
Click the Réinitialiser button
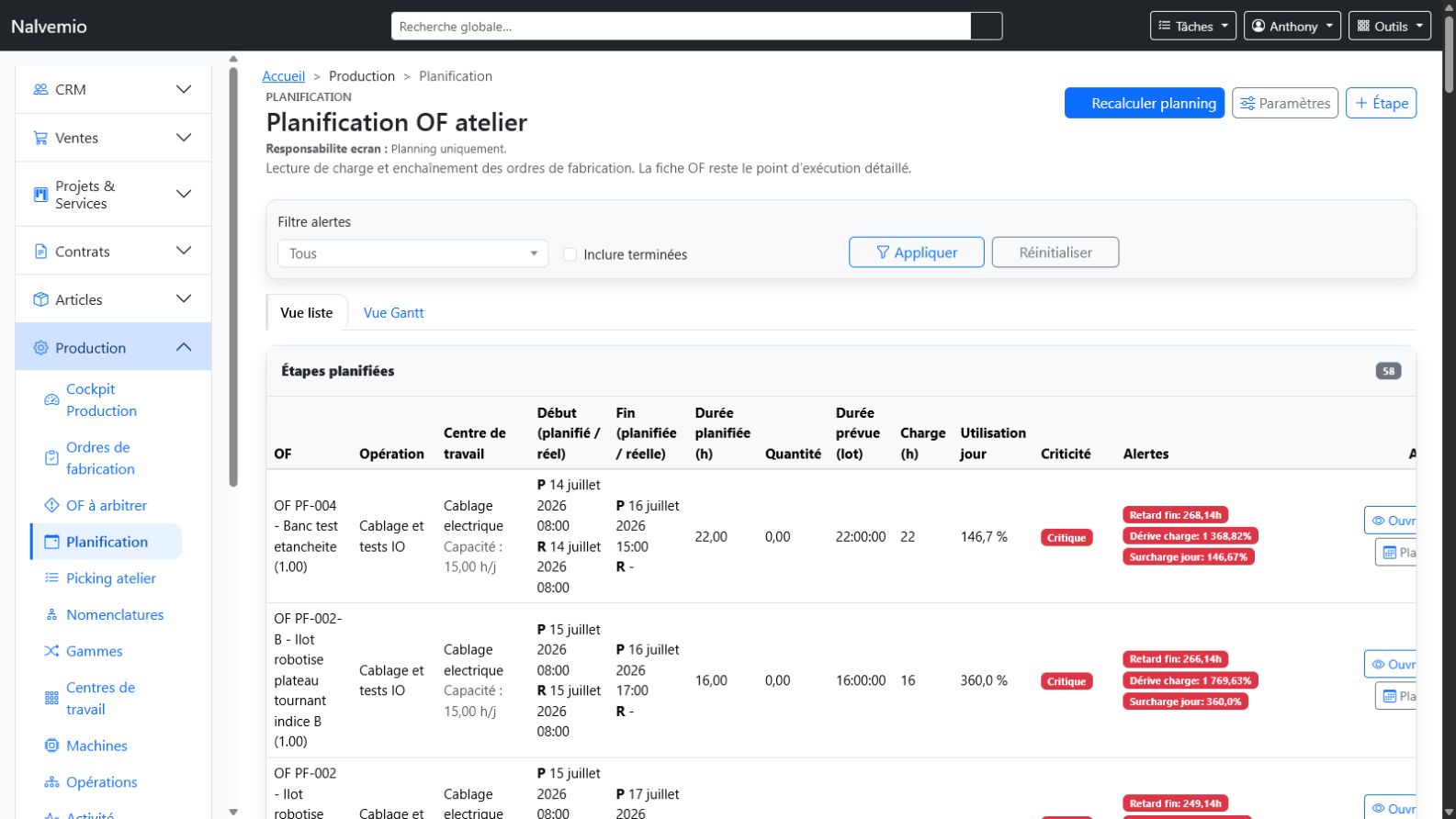[x=1055, y=252]
